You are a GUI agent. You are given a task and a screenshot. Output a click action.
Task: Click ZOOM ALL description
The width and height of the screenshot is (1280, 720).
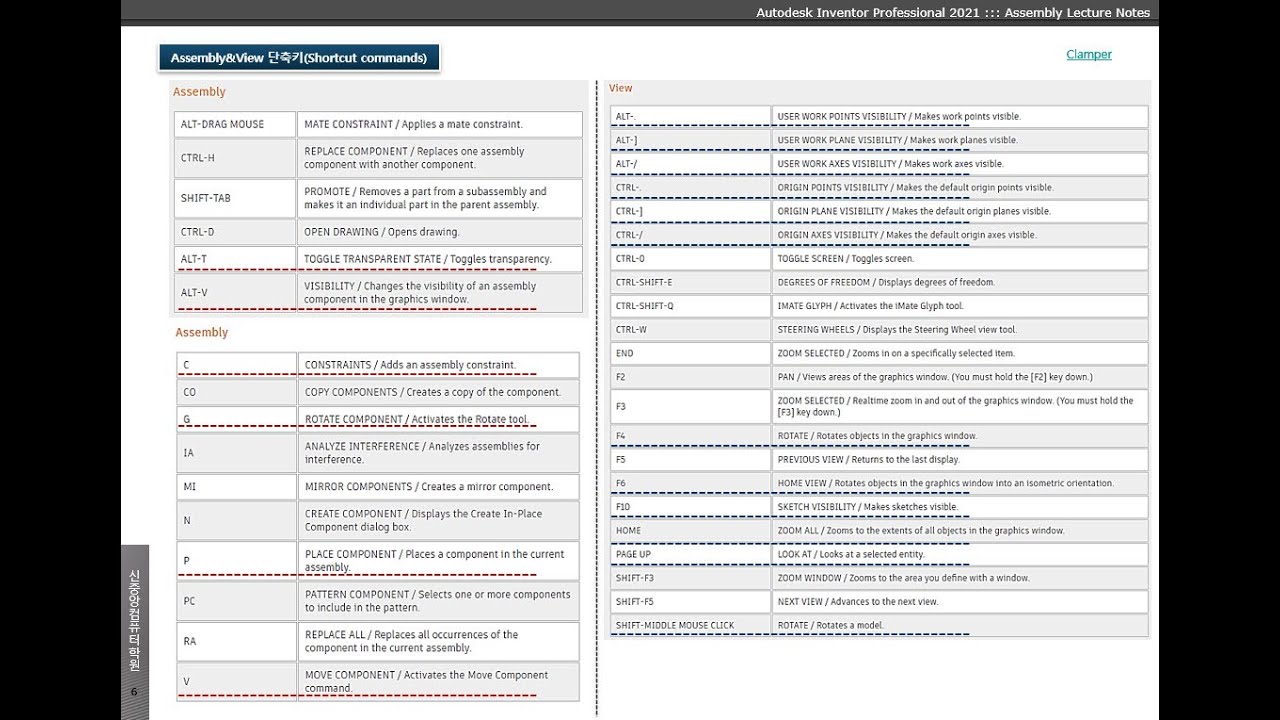click(x=960, y=530)
